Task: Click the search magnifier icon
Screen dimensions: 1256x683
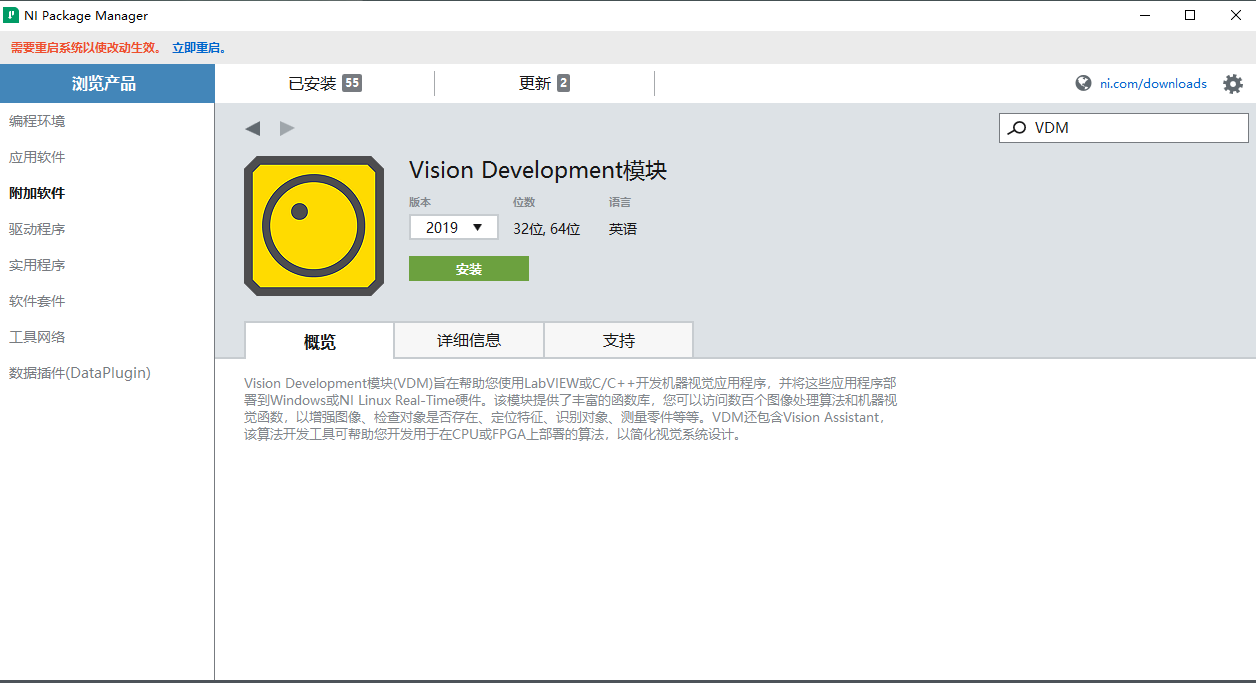Action: click(1016, 128)
